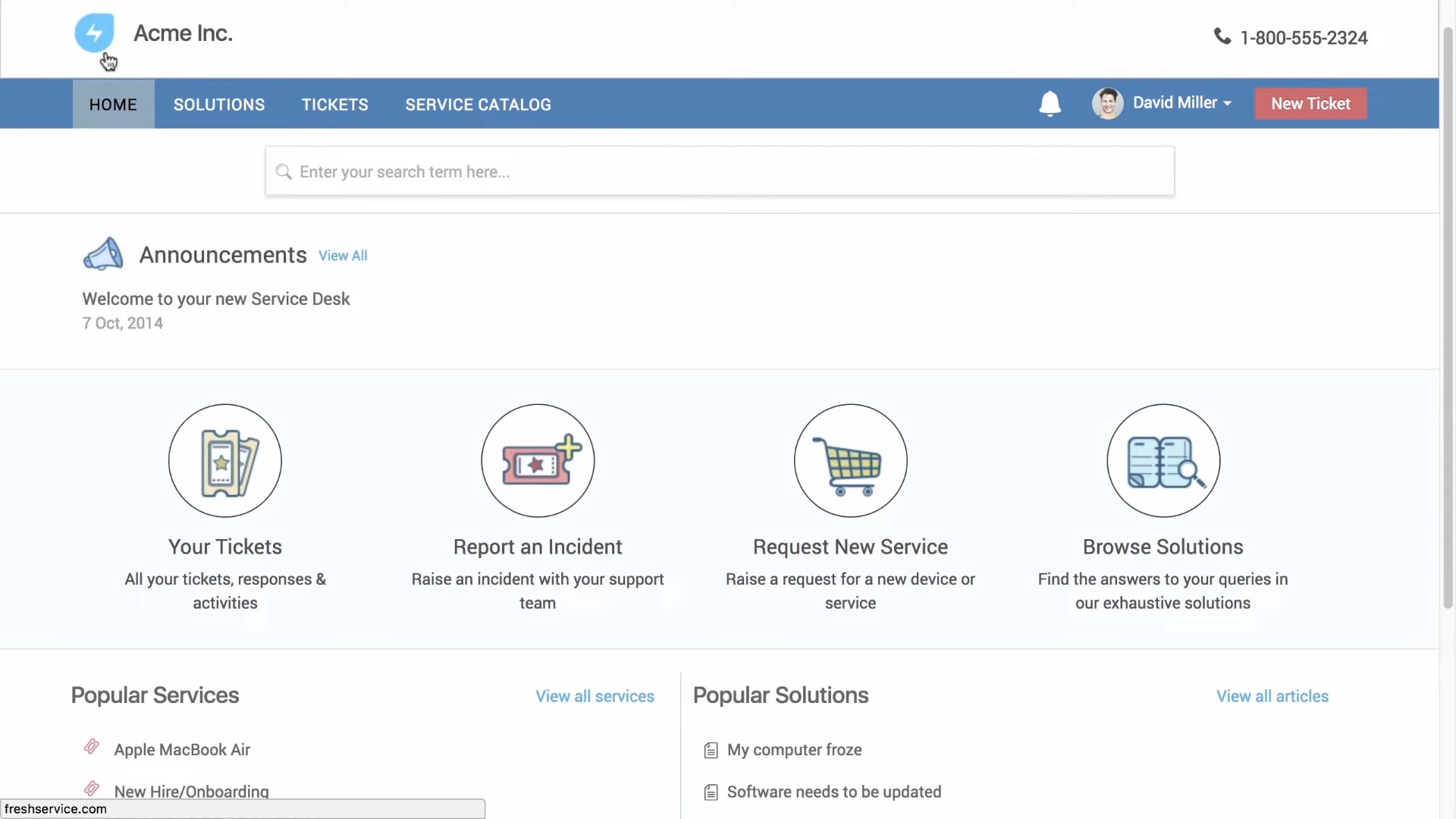
Task: Open View All announcements link
Action: click(x=343, y=256)
